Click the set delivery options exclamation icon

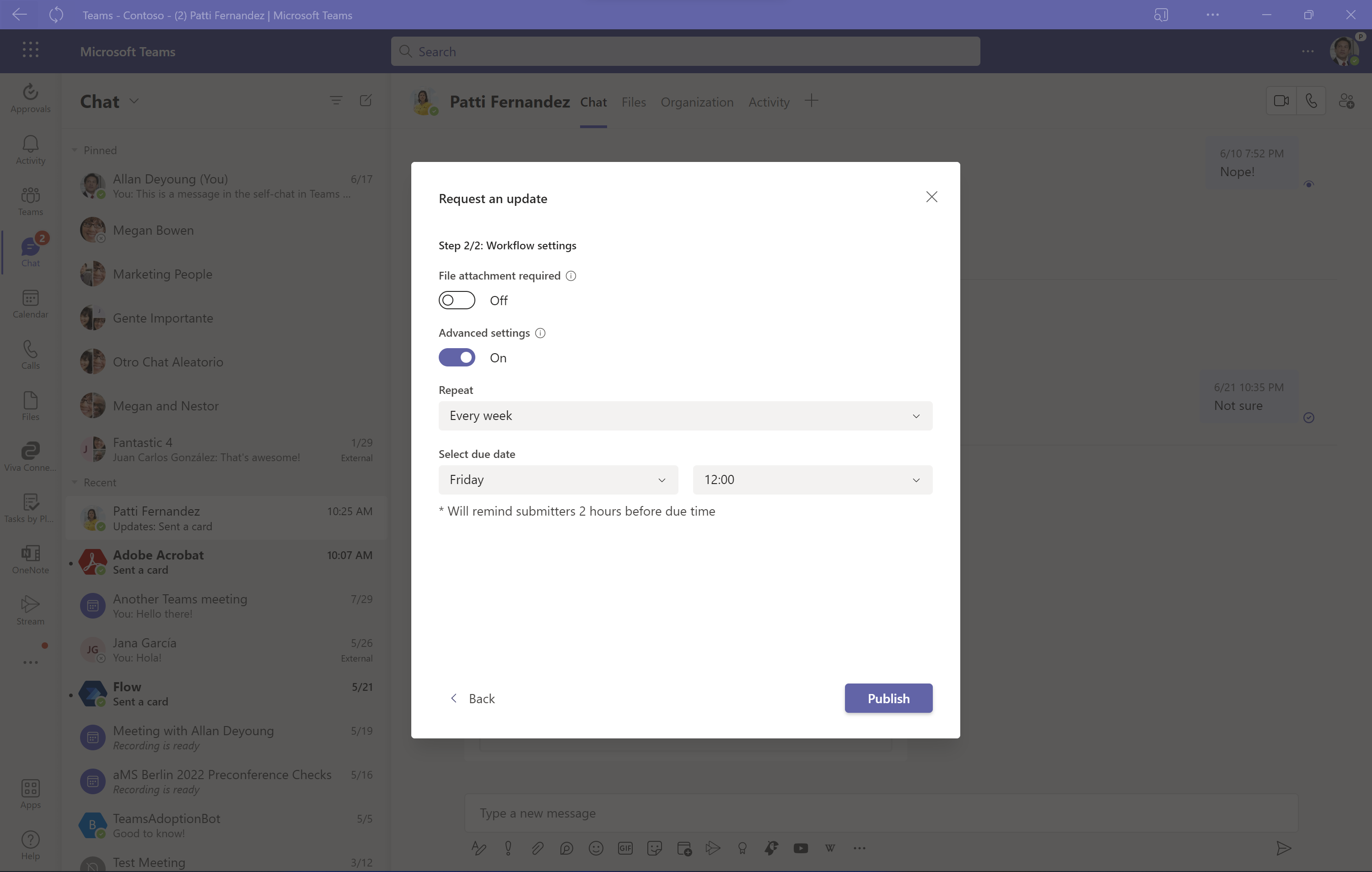pos(508,848)
